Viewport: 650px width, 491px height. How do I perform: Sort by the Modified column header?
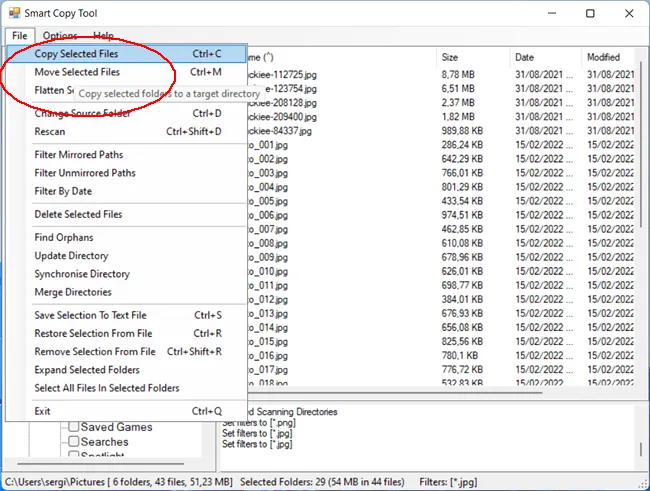tap(609, 57)
